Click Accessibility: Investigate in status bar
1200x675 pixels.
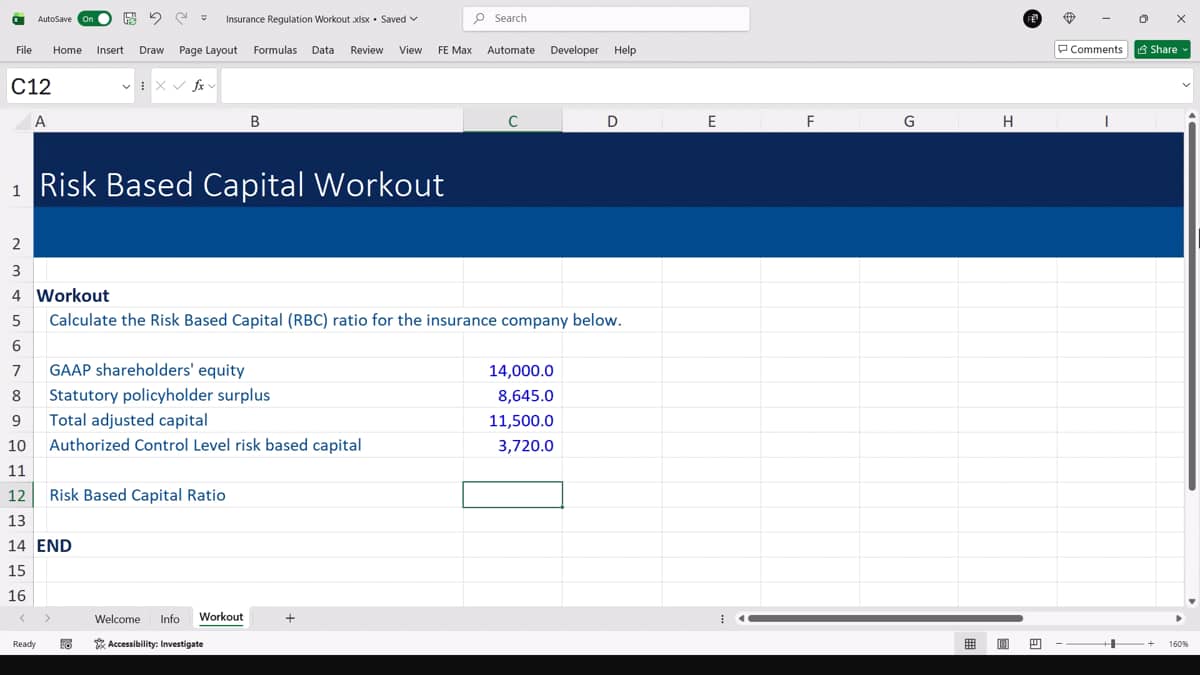(x=148, y=644)
